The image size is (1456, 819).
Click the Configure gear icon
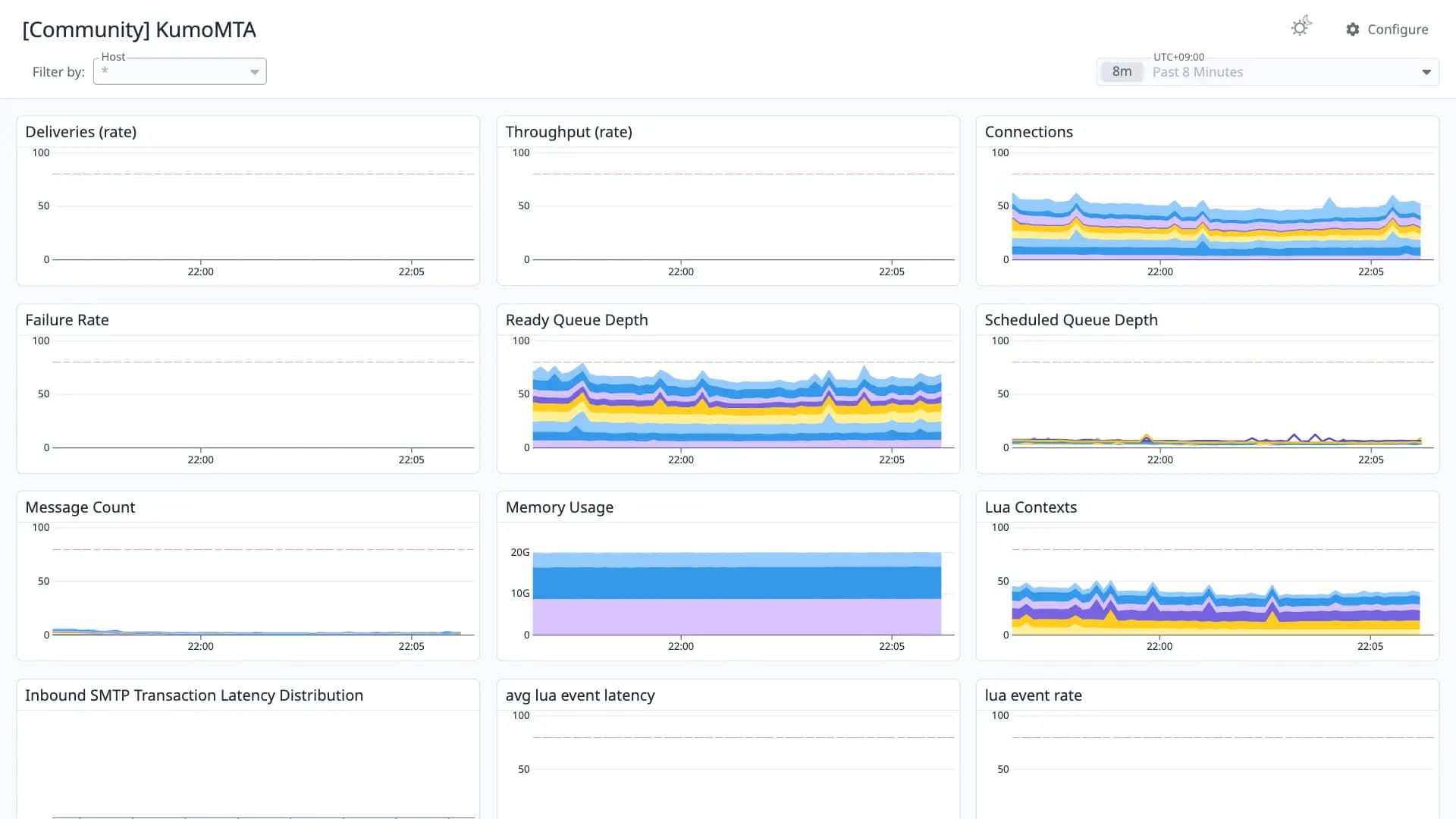pyautogui.click(x=1353, y=29)
